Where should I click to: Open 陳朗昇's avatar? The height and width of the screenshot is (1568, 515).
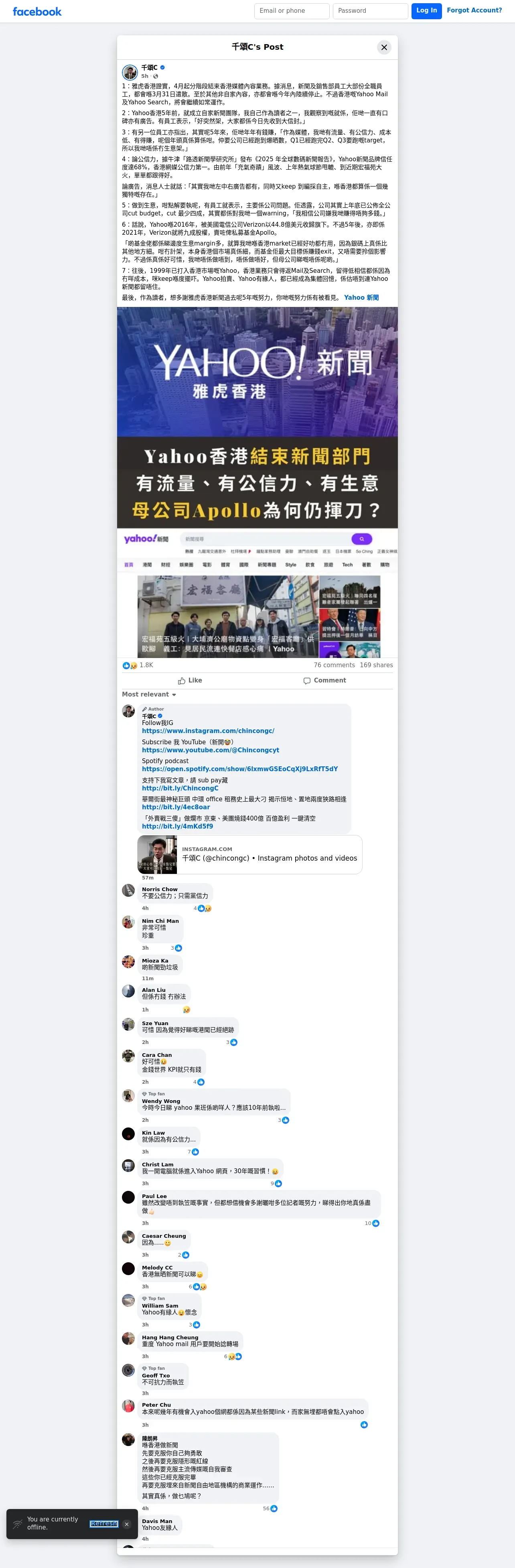point(128,1440)
